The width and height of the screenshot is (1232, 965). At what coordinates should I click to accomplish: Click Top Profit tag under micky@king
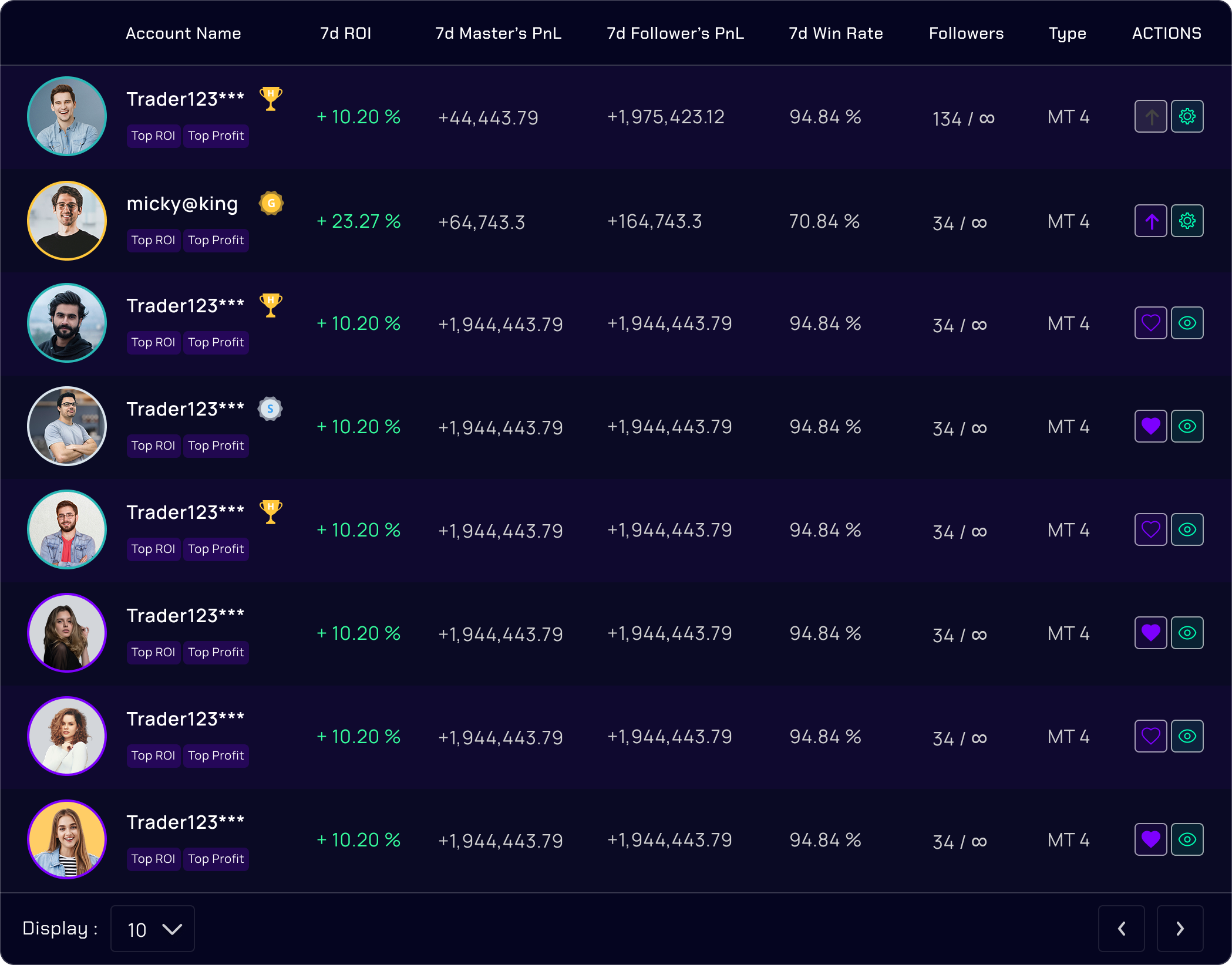coord(216,240)
